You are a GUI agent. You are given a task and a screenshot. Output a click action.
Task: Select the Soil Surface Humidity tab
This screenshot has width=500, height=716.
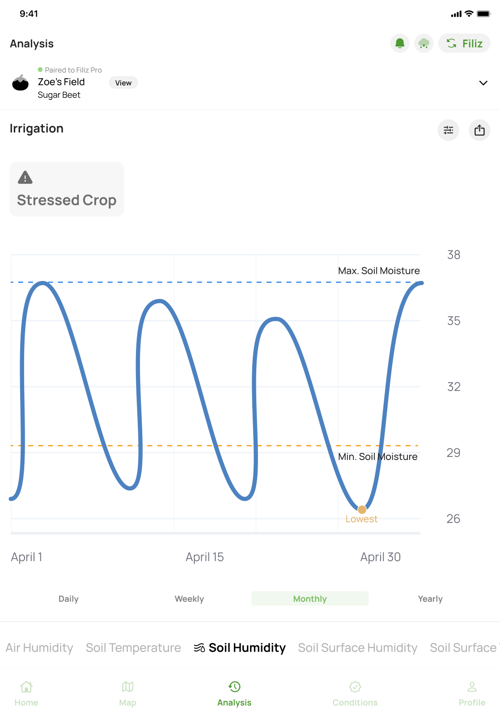click(358, 648)
